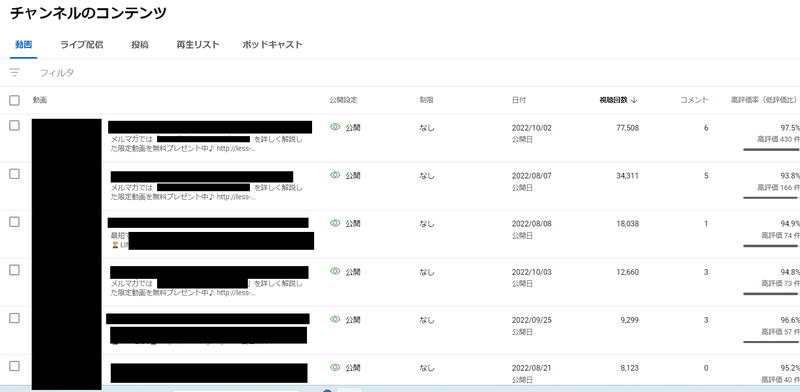Tick the select-all checkbox in the header row
Screen dimensions: 800x392
pyautogui.click(x=14, y=101)
